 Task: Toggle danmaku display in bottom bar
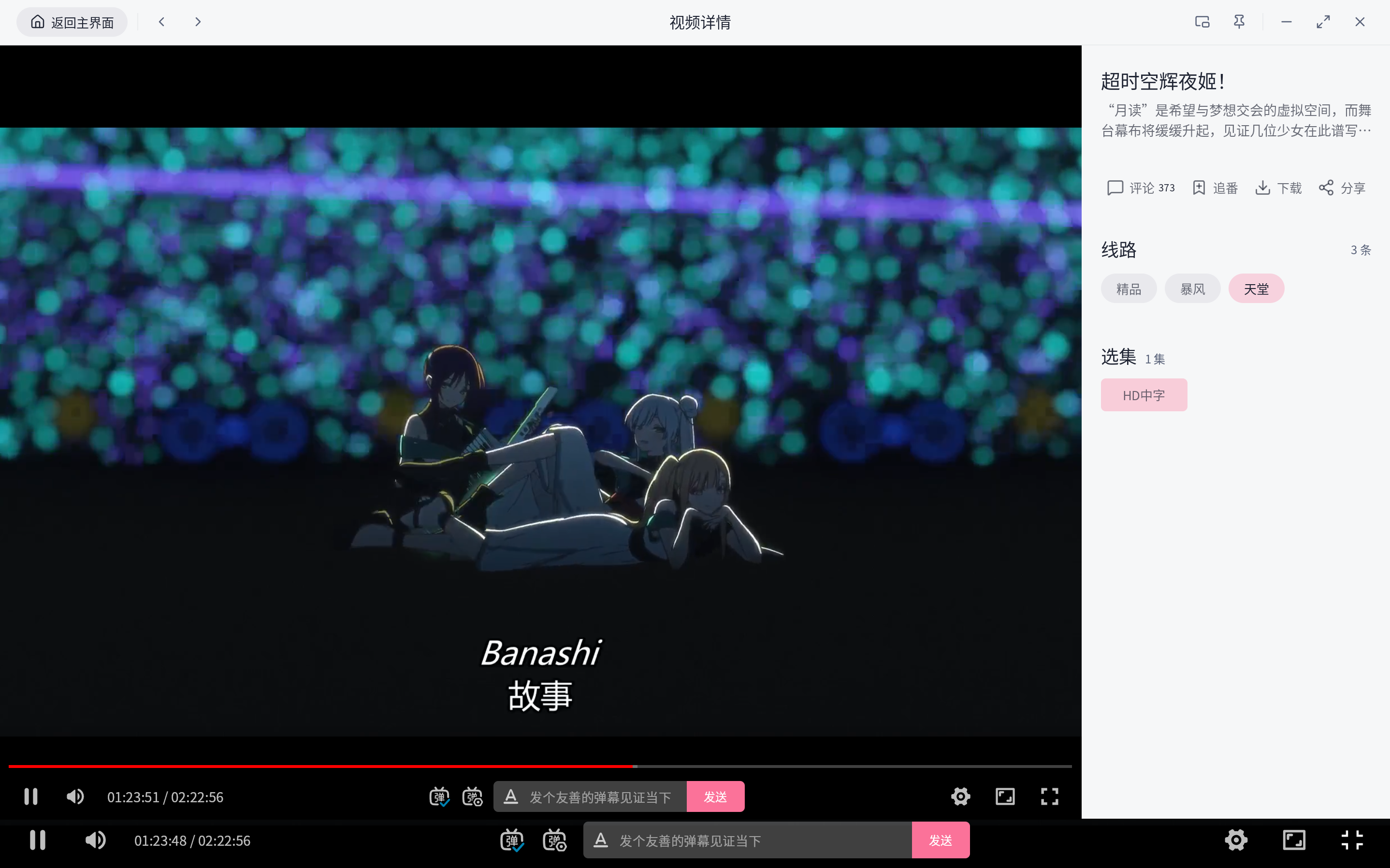click(511, 840)
